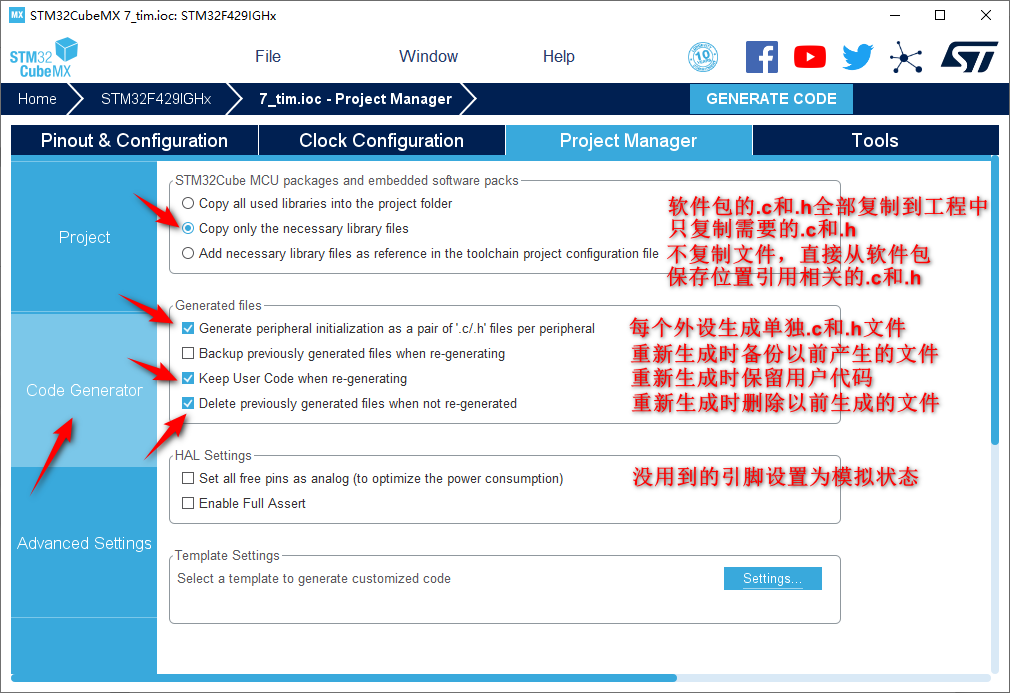Viewport: 1010px width, 693px height.
Task: Click the ST logo icon
Action: [968, 57]
